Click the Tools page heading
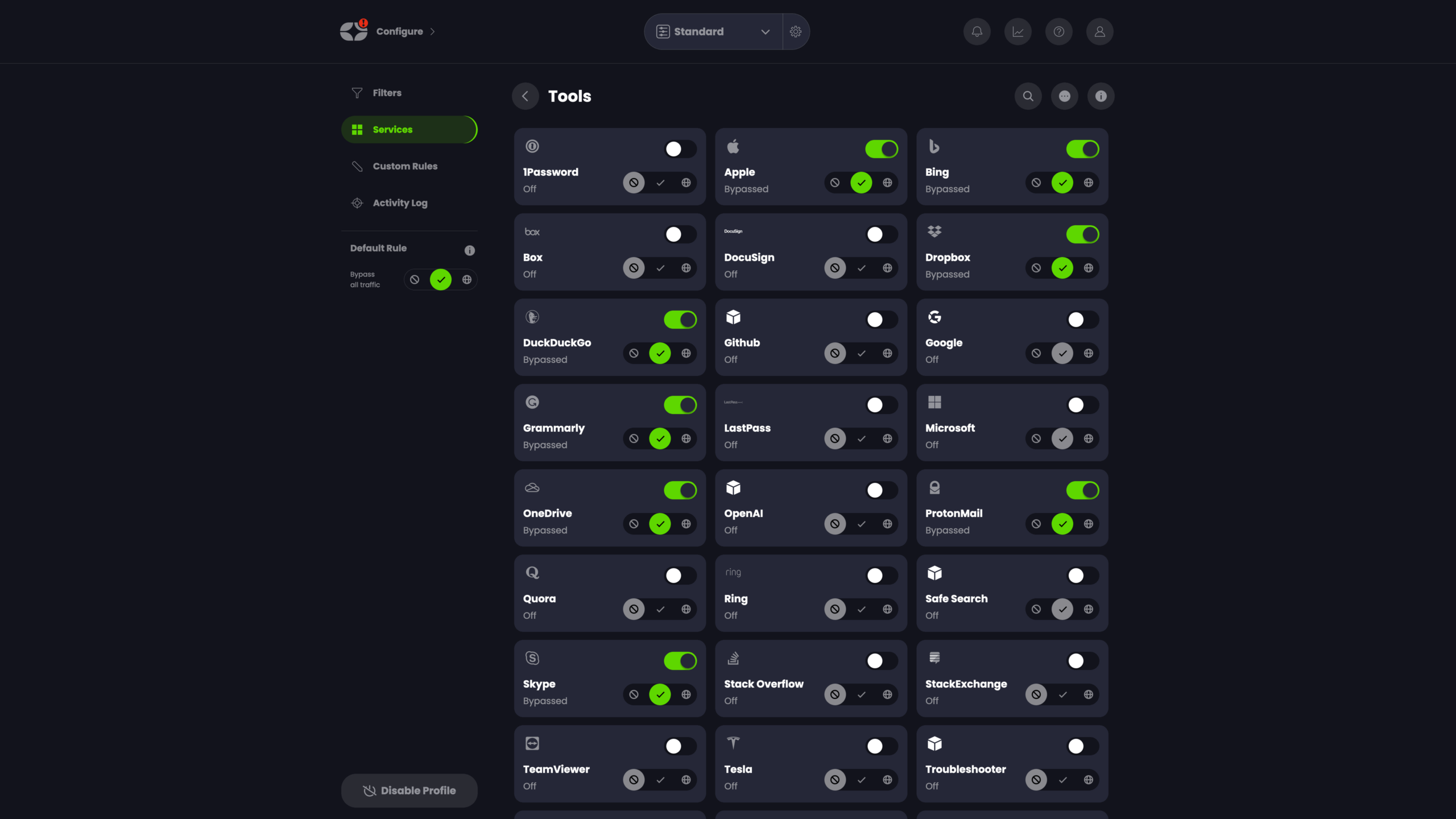The image size is (1456, 819). pos(569,96)
